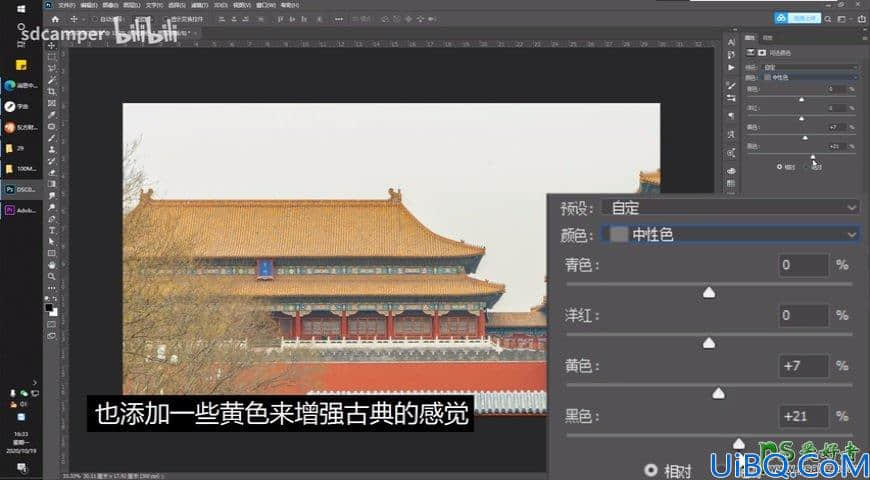
Task: Open the 编辑 menu
Action: (88, 5)
